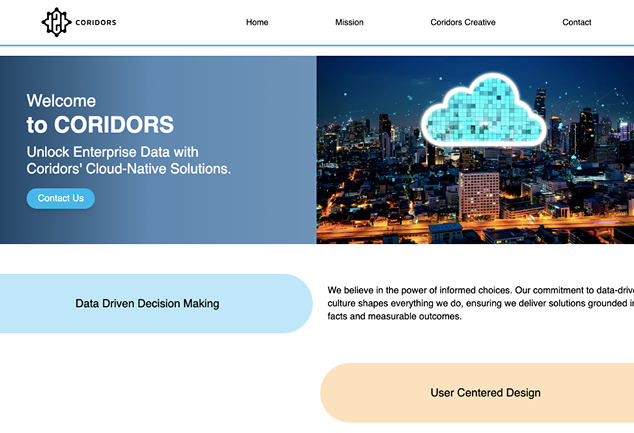
Task: Select the User Centered Design label
Action: [485, 393]
